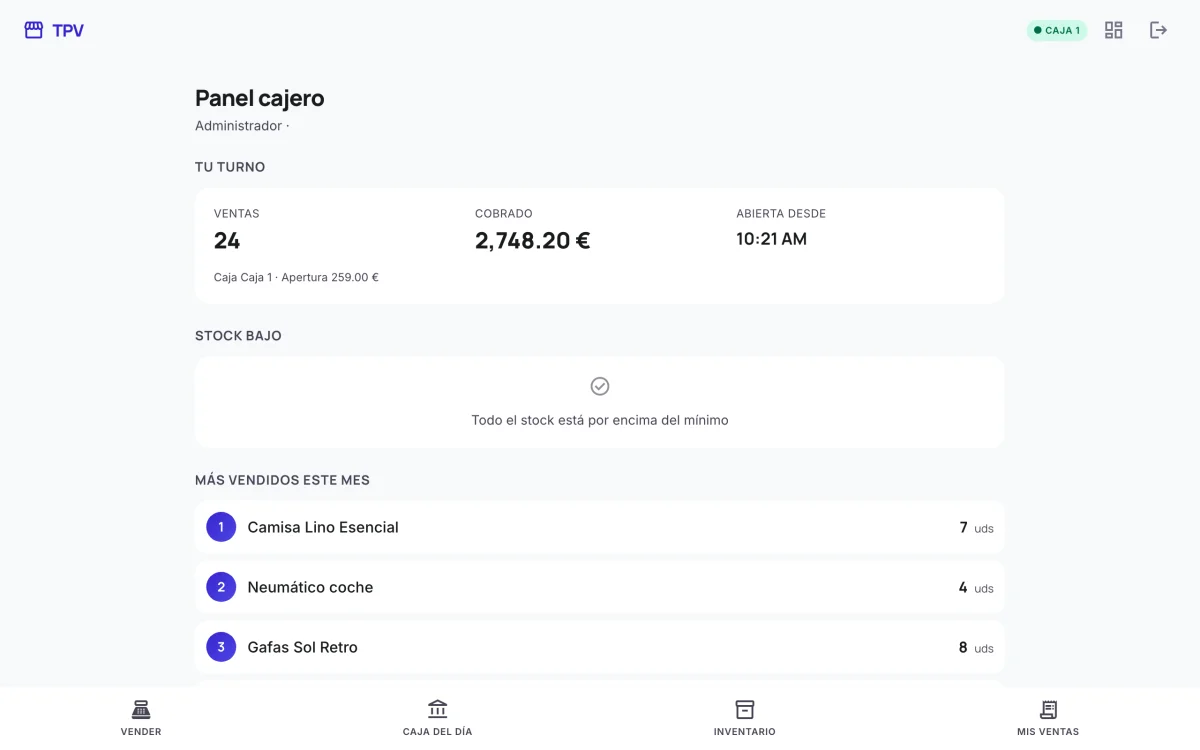Viewport: 1200px width, 750px height.
Task: Open the Vender tab
Action: click(x=141, y=718)
